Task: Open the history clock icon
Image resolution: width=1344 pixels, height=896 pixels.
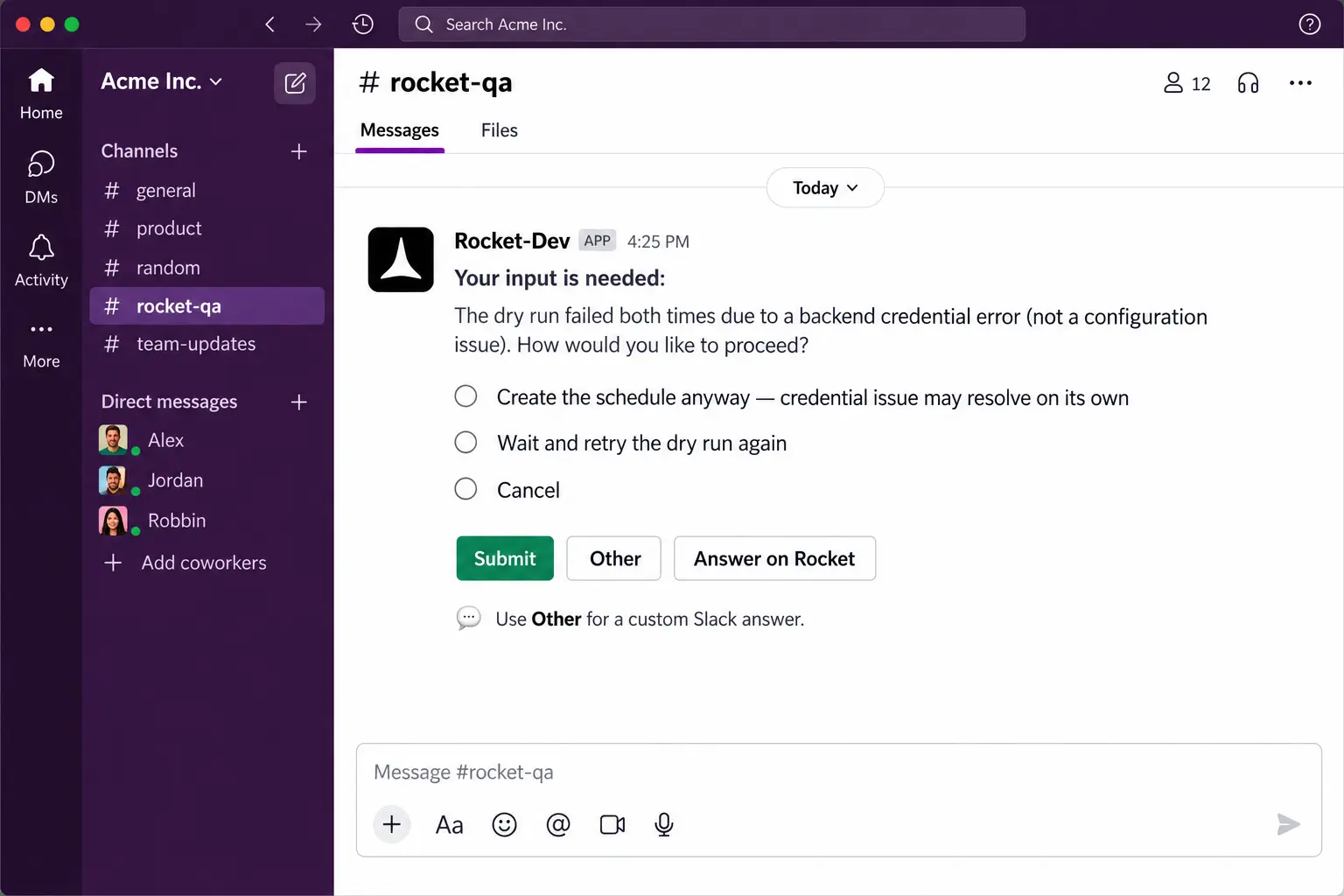Action: coord(363,24)
